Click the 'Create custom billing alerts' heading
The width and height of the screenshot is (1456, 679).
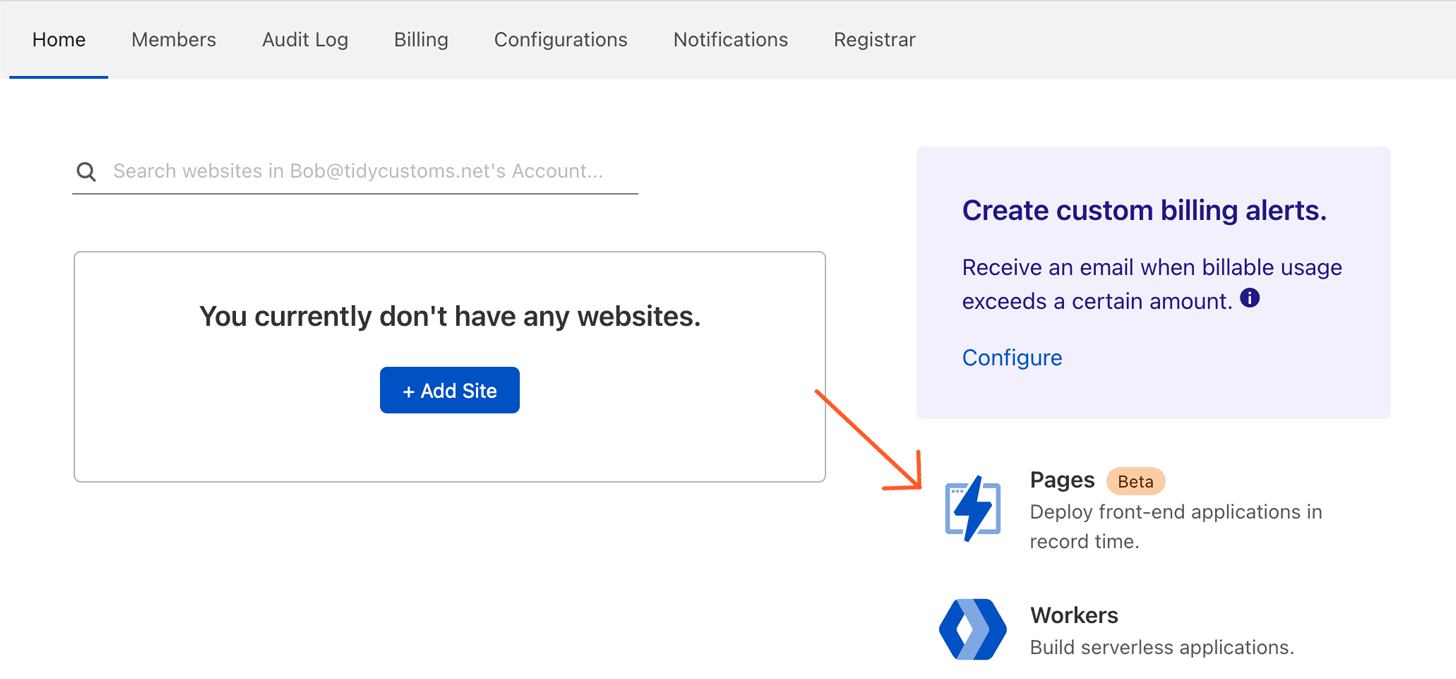point(1144,211)
